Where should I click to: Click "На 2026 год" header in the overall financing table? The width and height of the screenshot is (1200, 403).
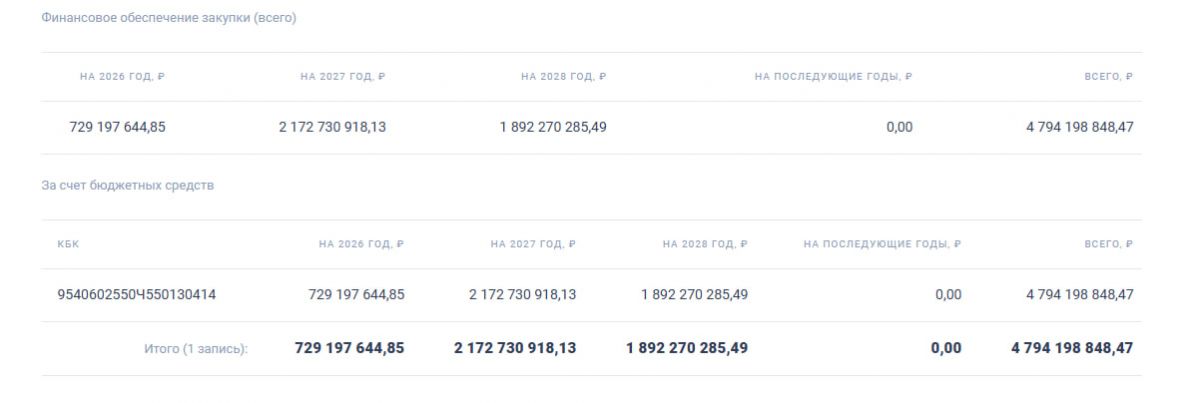click(117, 77)
